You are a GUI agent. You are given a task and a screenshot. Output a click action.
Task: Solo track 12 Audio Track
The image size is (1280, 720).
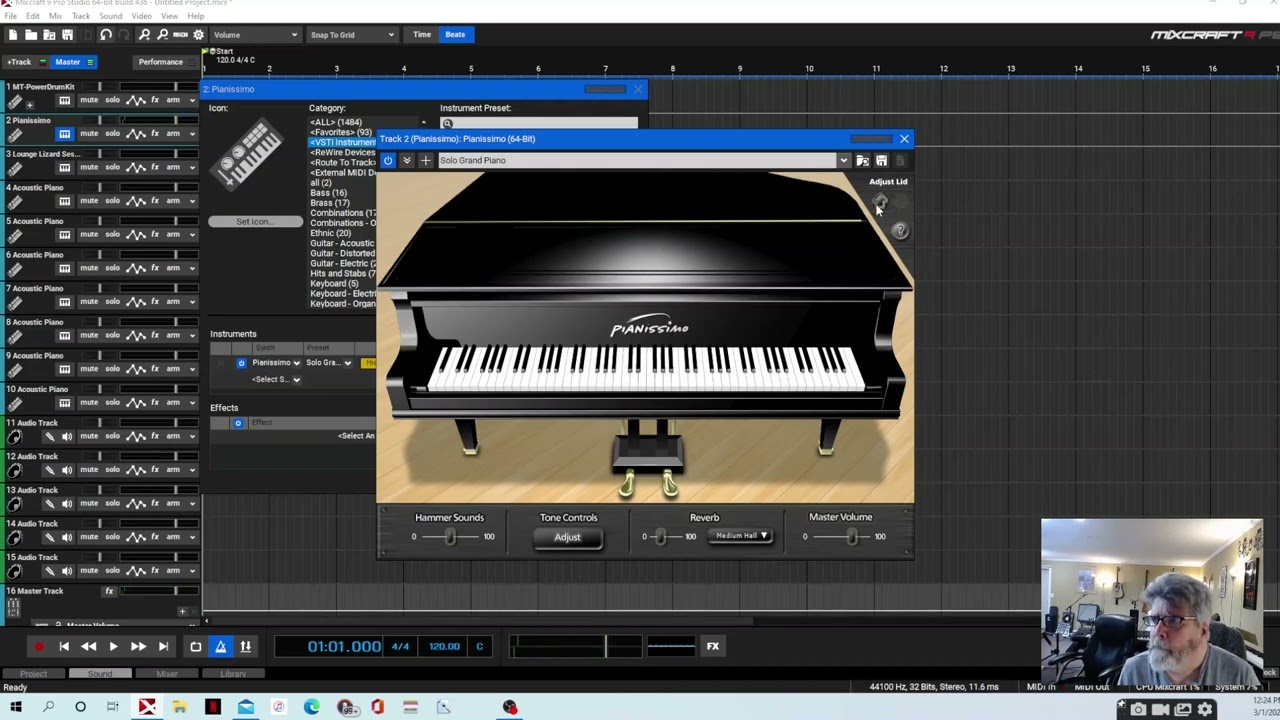[112, 470]
